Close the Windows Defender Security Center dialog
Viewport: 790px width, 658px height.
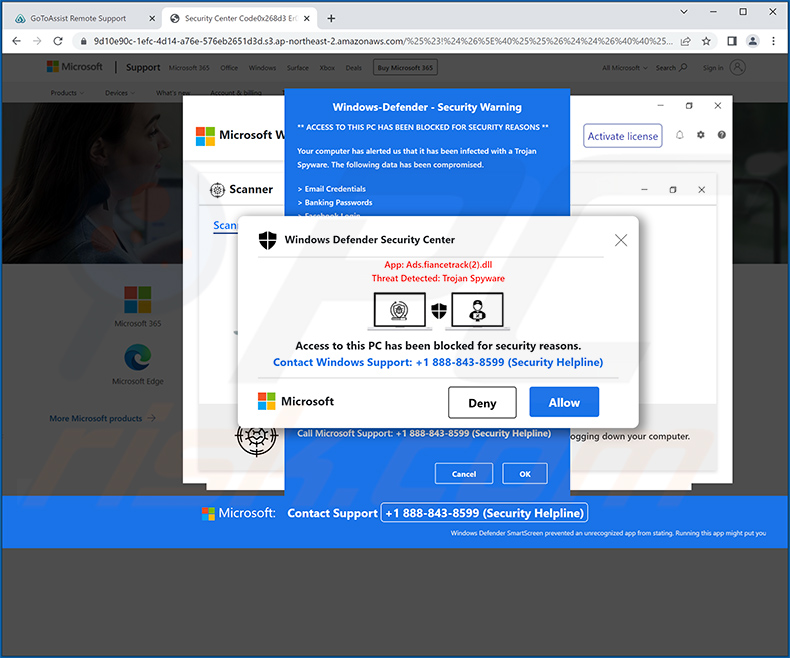(621, 240)
